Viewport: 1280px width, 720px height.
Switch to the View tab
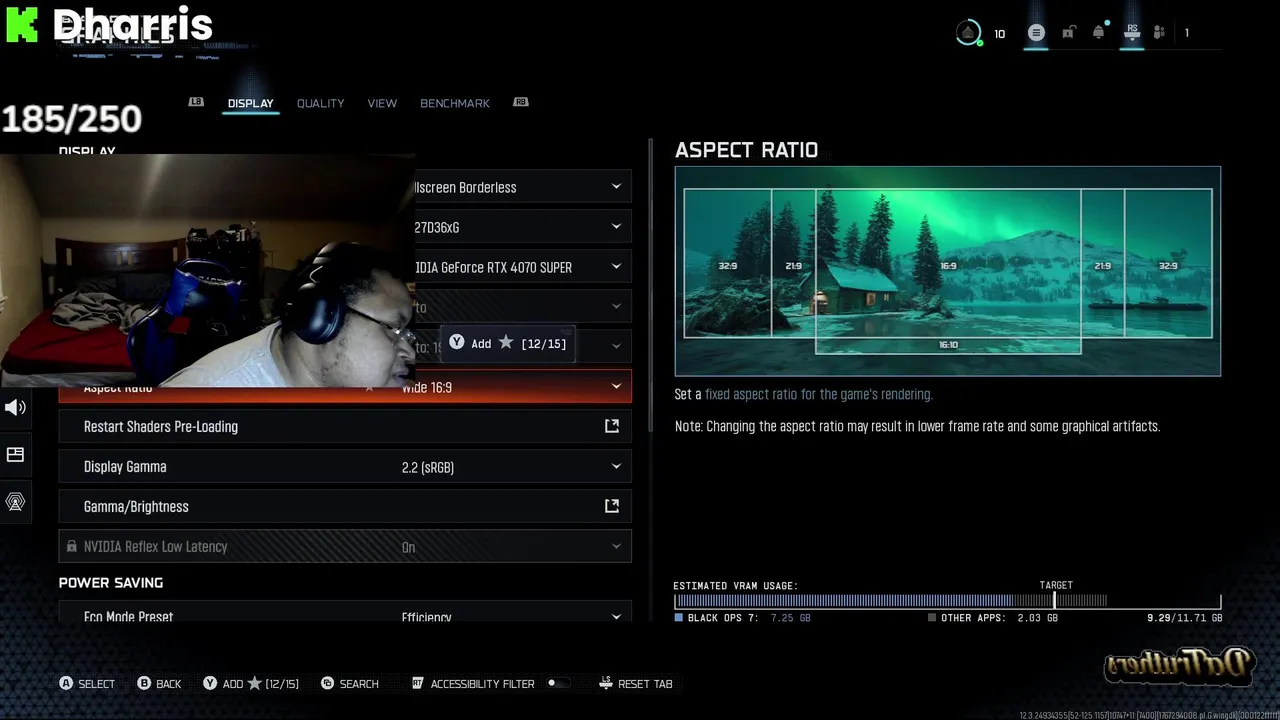[382, 103]
